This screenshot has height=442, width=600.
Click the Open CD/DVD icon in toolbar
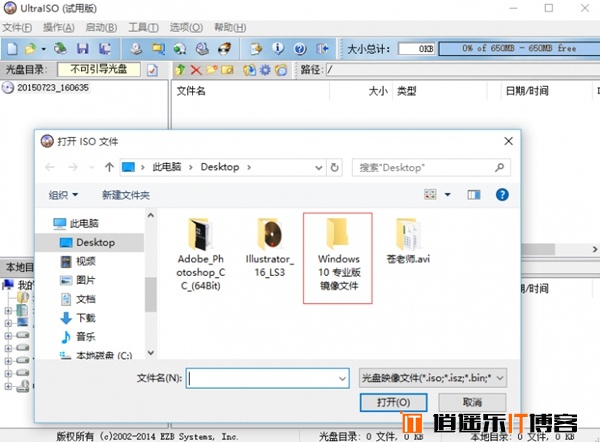point(60,49)
